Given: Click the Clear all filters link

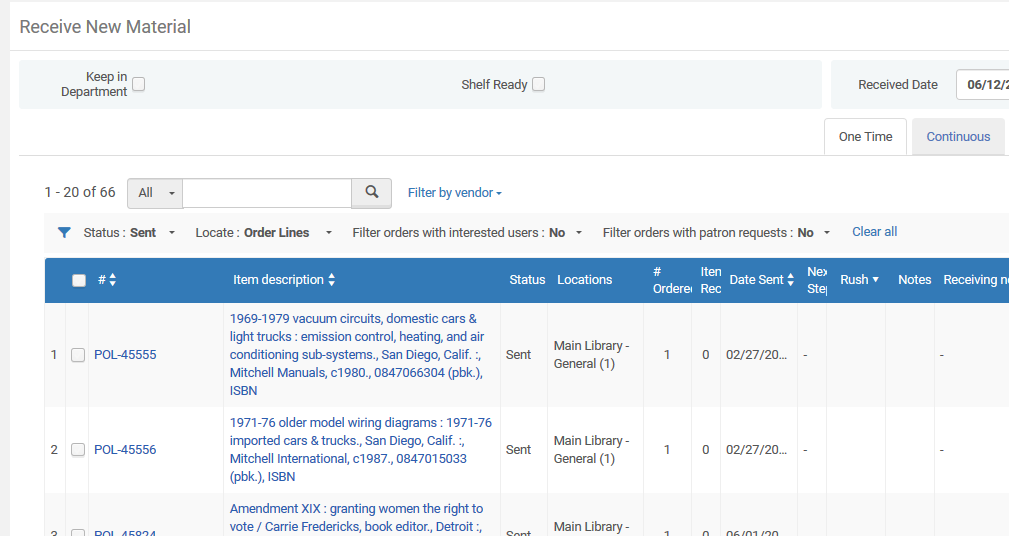Looking at the screenshot, I should point(874,232).
